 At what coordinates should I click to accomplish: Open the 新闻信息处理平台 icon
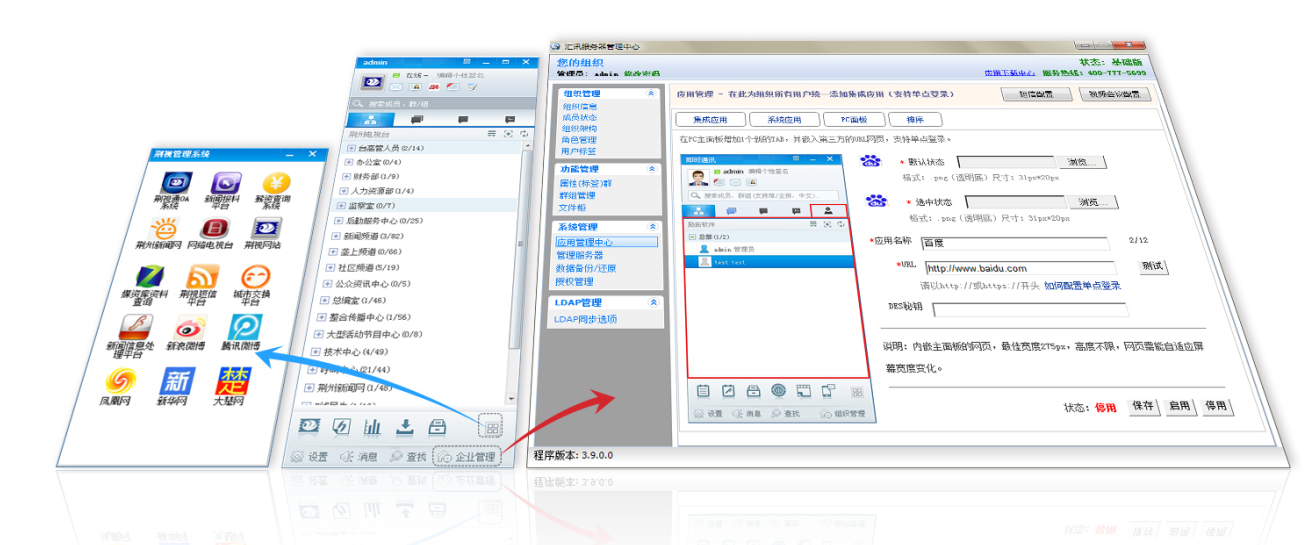tap(135, 327)
